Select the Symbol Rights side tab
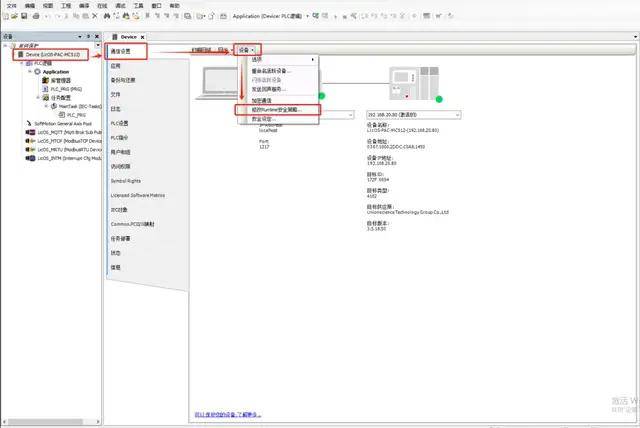Viewport: 640px width, 428px height. 125,180
